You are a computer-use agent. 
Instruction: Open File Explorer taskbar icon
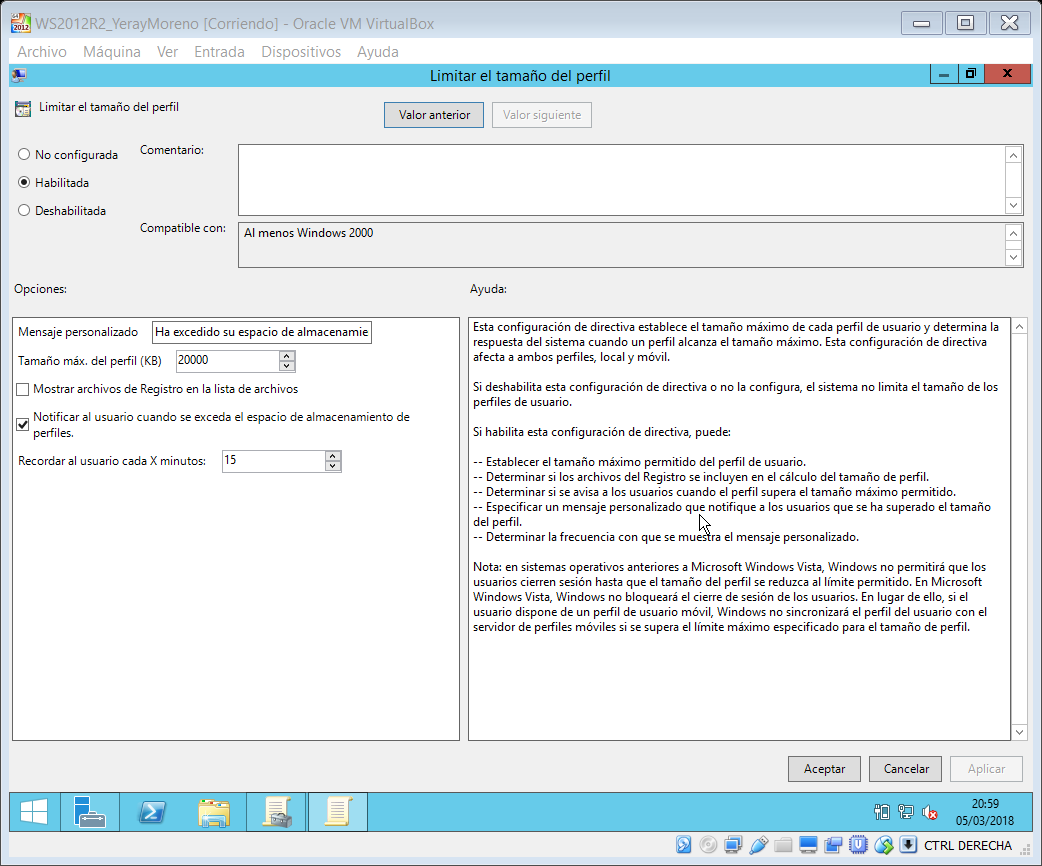click(x=214, y=812)
